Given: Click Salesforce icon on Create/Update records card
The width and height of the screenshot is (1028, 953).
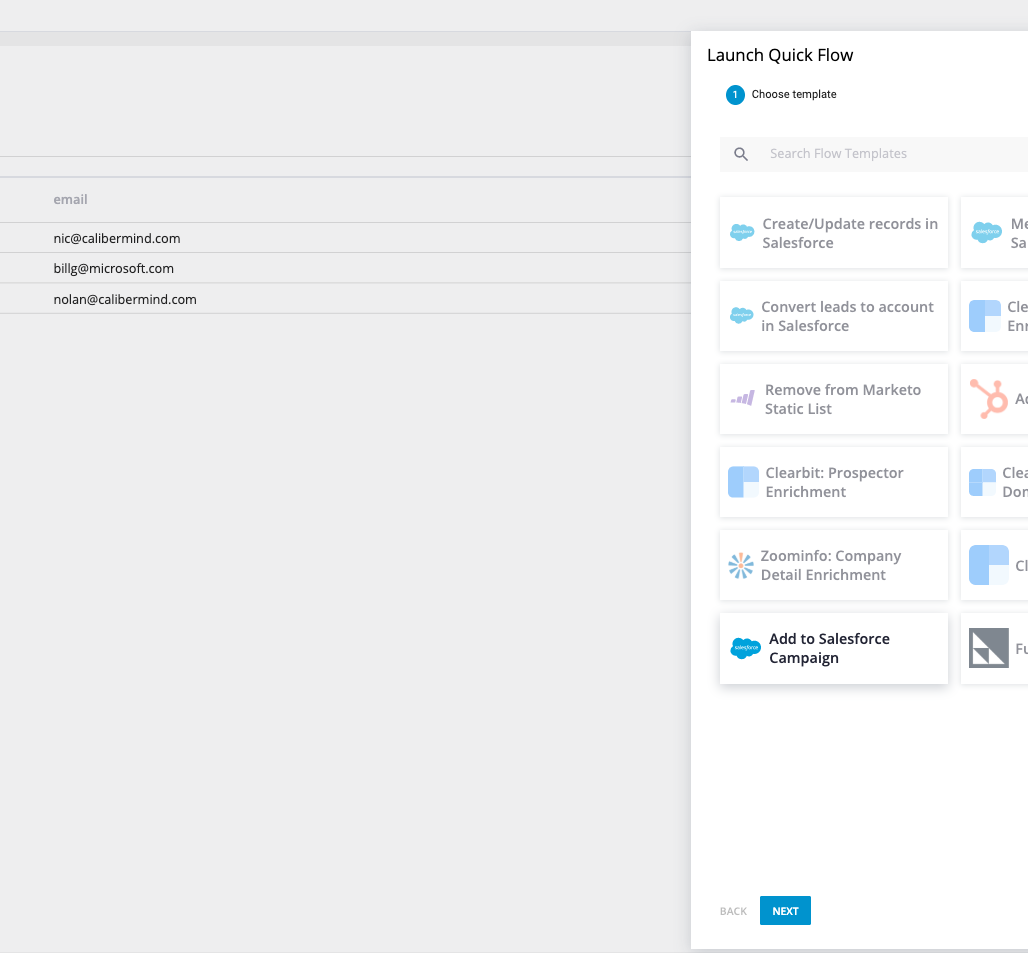Looking at the screenshot, I should click(x=742, y=232).
